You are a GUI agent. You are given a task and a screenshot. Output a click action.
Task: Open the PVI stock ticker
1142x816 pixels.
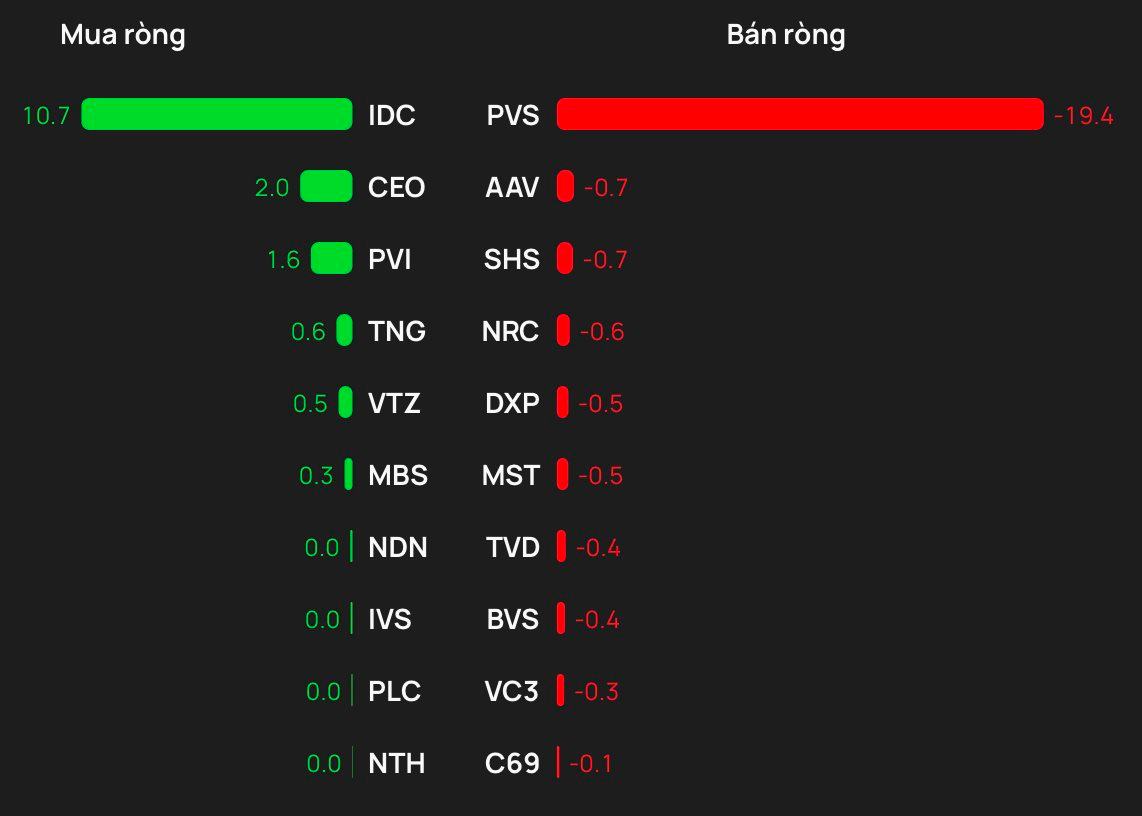pyautogui.click(x=390, y=259)
